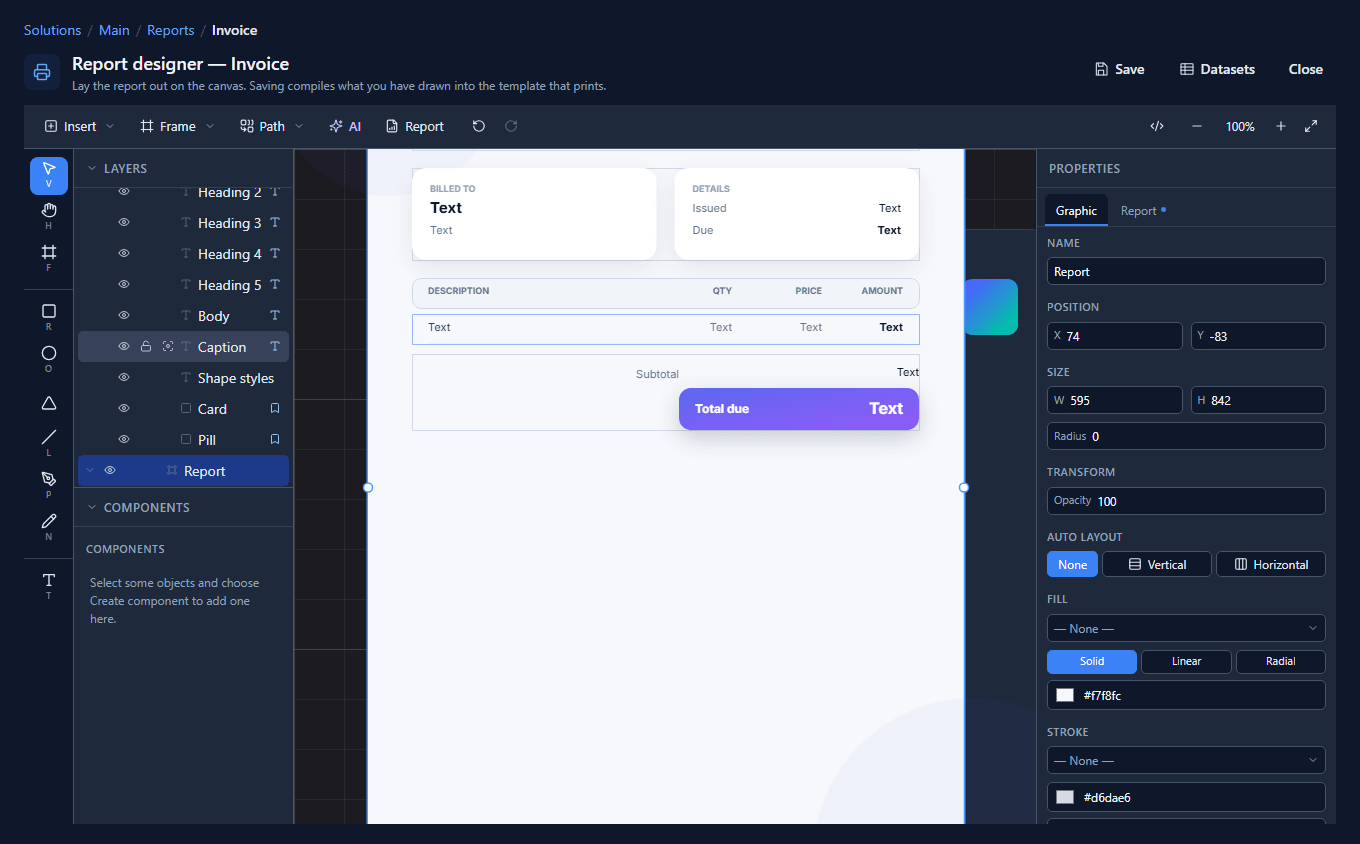Select the Rectangle shape tool
The height and width of the screenshot is (844, 1360).
pos(49,318)
